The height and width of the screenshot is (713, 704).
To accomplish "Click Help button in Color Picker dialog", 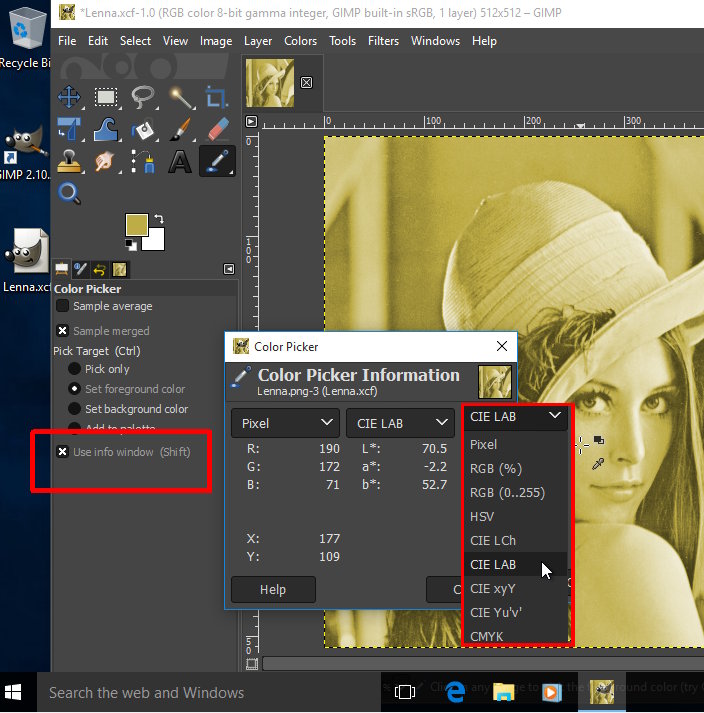I will click(273, 590).
